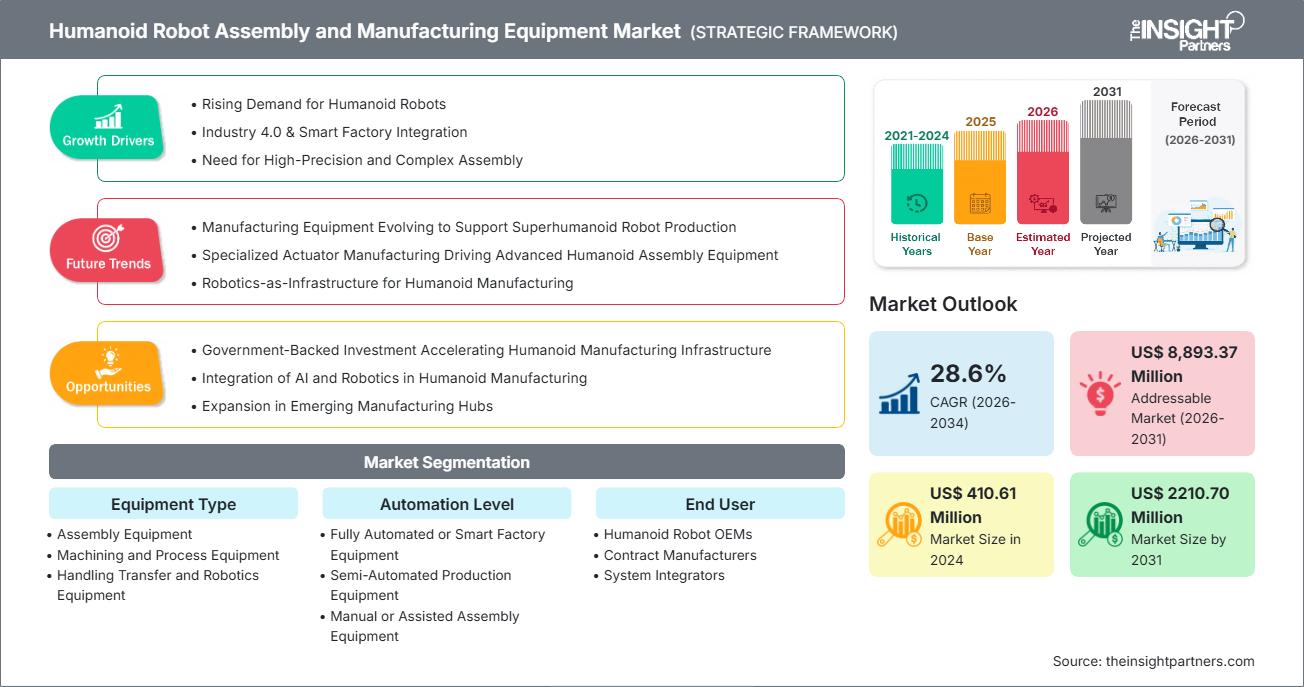Select the Base Year calculator icon
The width and height of the screenshot is (1304, 687).
click(979, 201)
